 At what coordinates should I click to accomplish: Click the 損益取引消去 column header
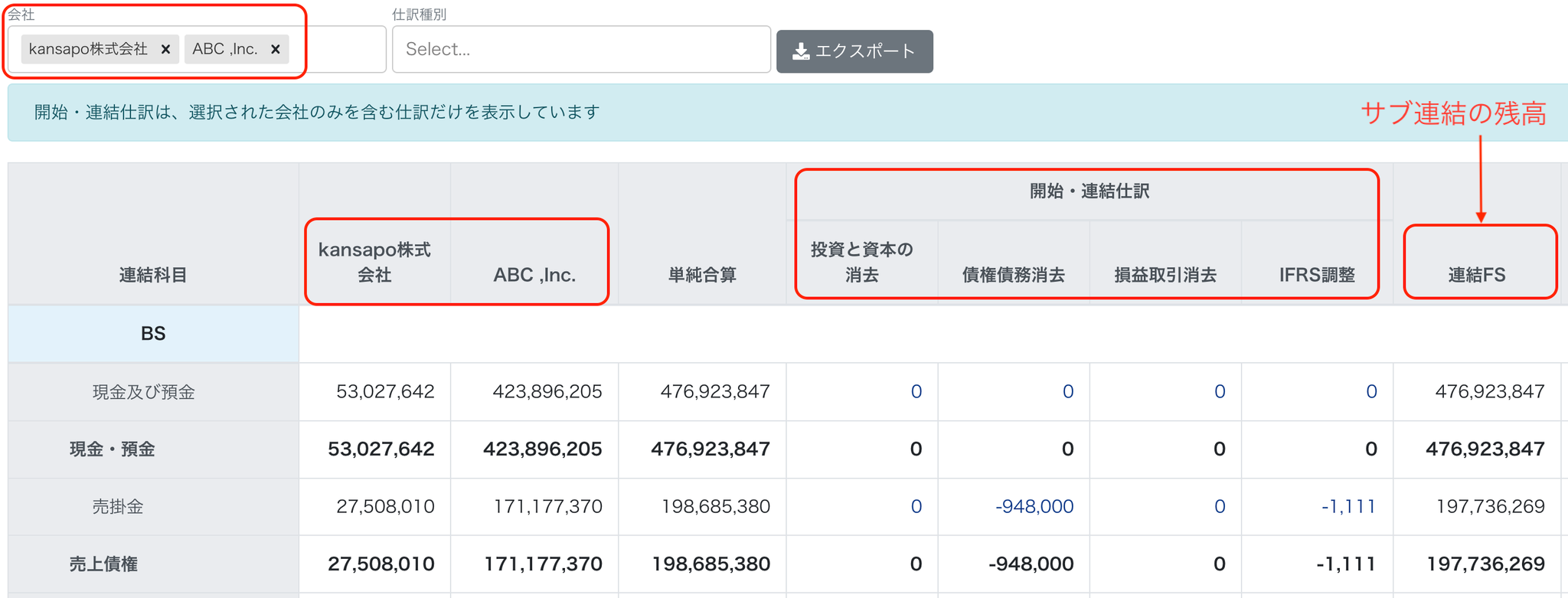click(x=1165, y=275)
